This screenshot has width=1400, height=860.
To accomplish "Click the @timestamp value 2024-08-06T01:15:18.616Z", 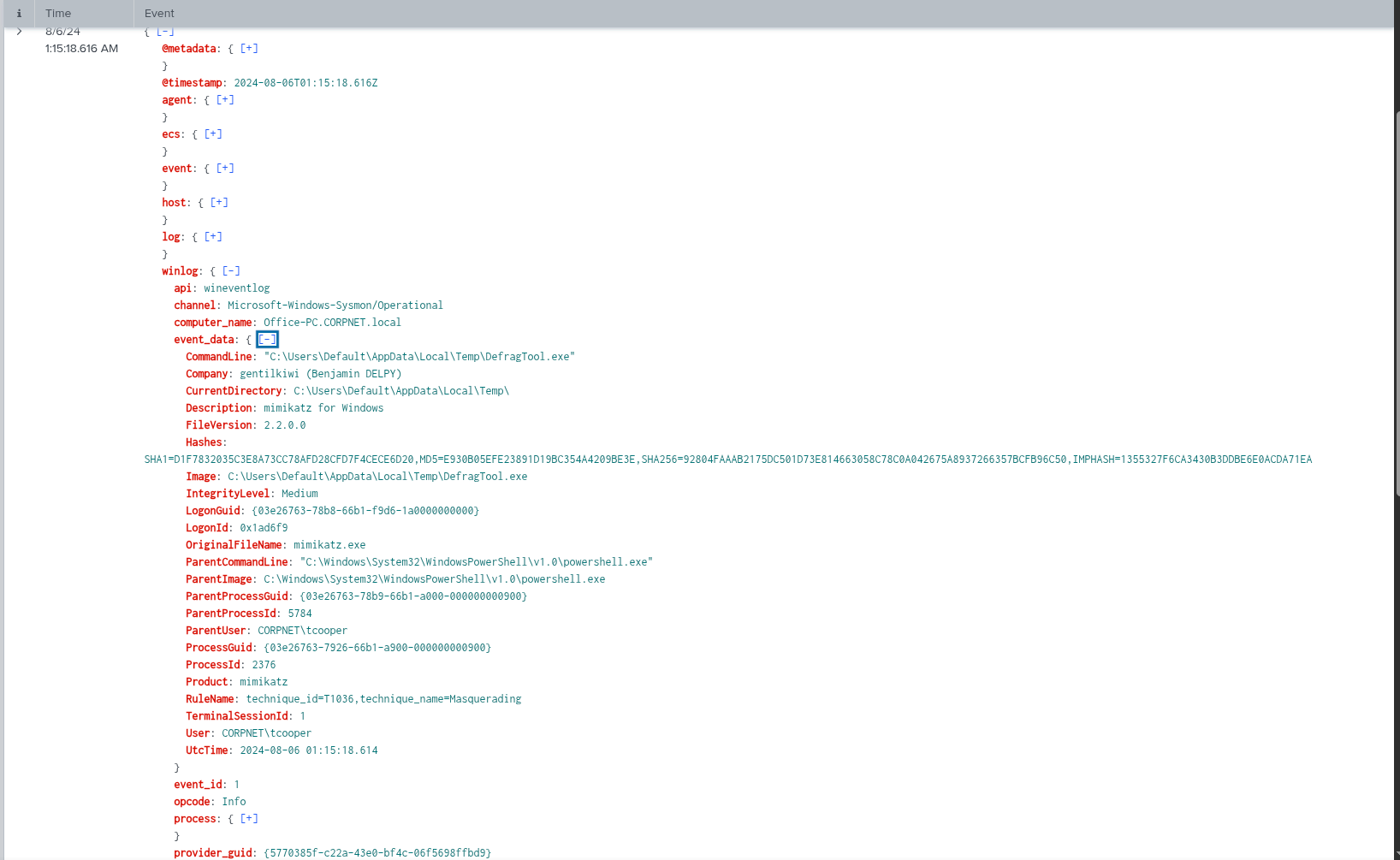I will (306, 83).
